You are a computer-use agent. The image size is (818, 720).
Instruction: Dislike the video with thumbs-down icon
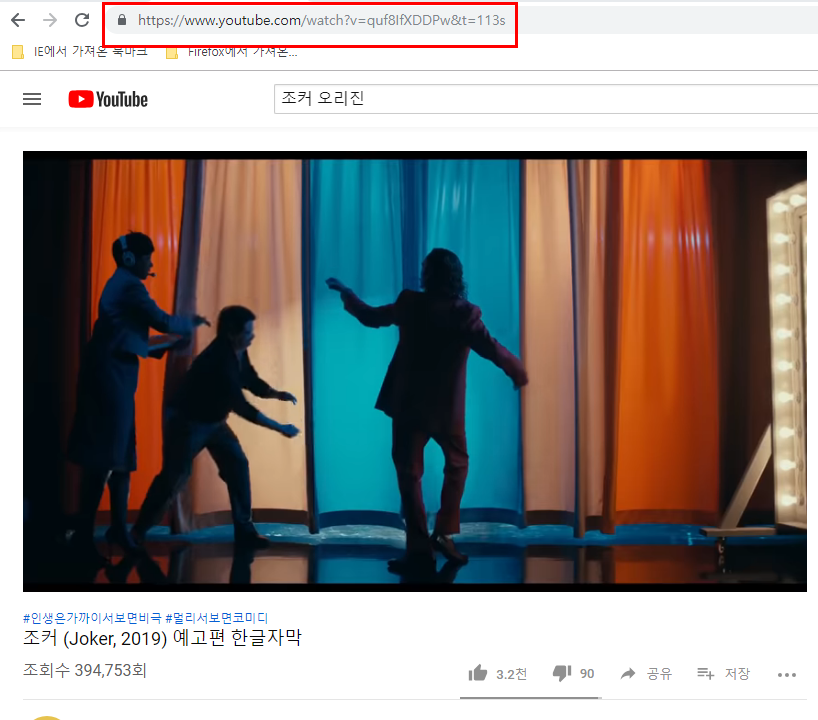(562, 674)
